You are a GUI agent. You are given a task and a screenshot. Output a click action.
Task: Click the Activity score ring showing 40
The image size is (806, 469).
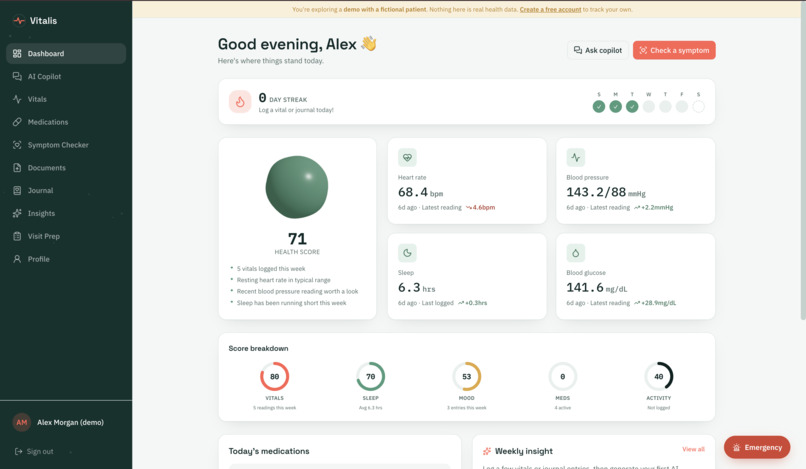658,376
